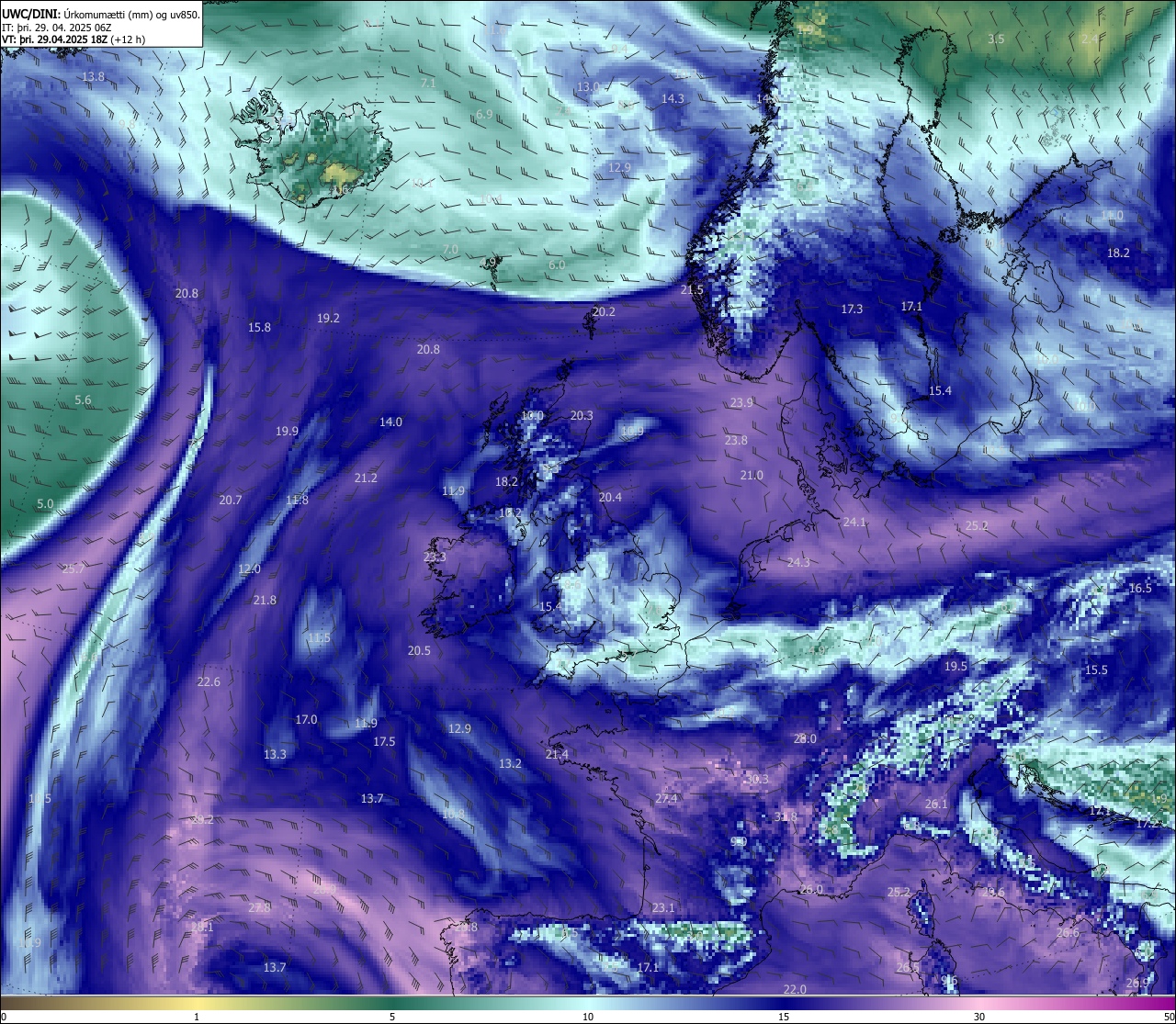Click the 27.8 value in the southwest
Image resolution: width=1176 pixels, height=1024 pixels.
tap(259, 908)
